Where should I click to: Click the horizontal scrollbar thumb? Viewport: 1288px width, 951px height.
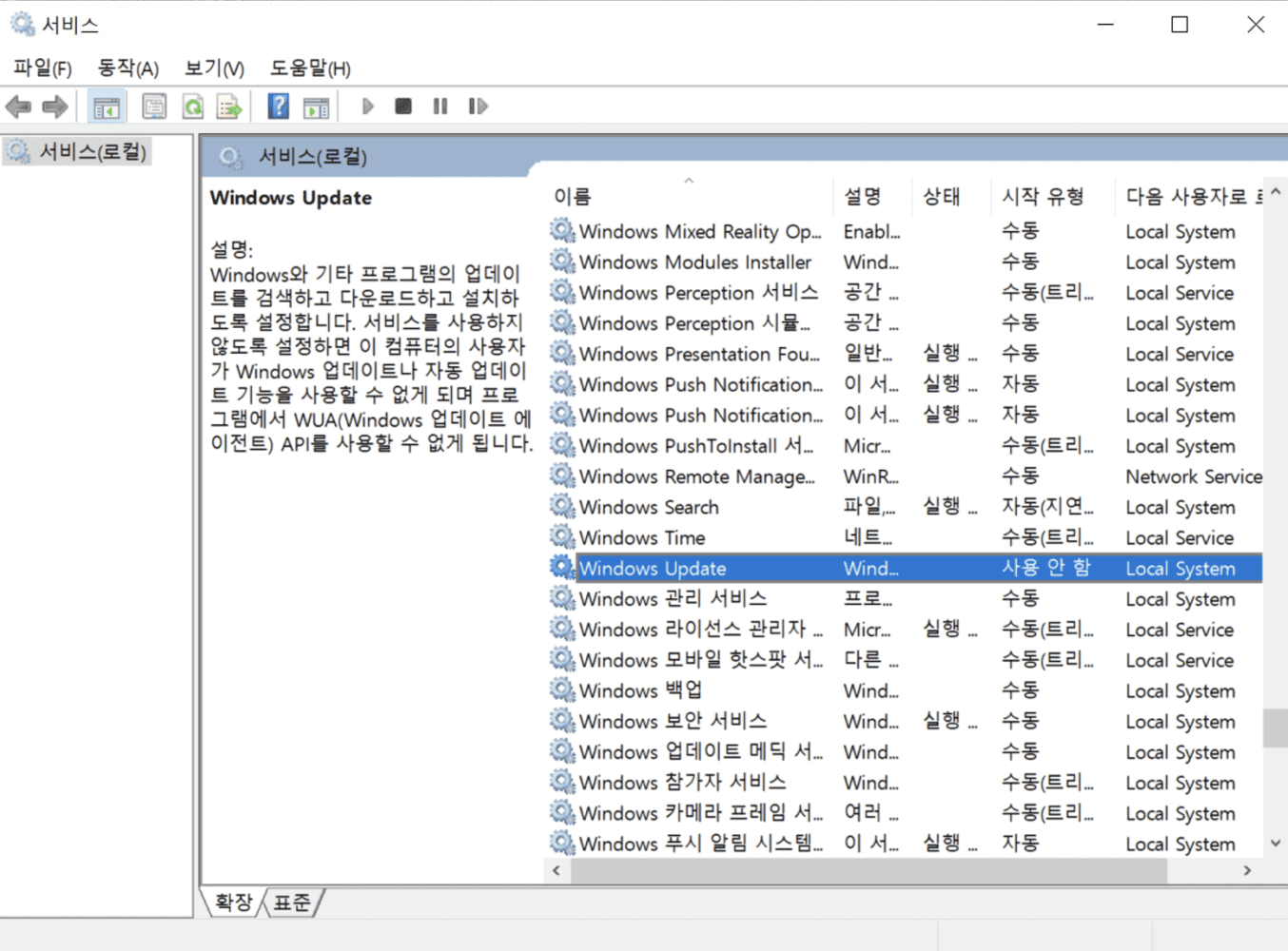point(868,870)
